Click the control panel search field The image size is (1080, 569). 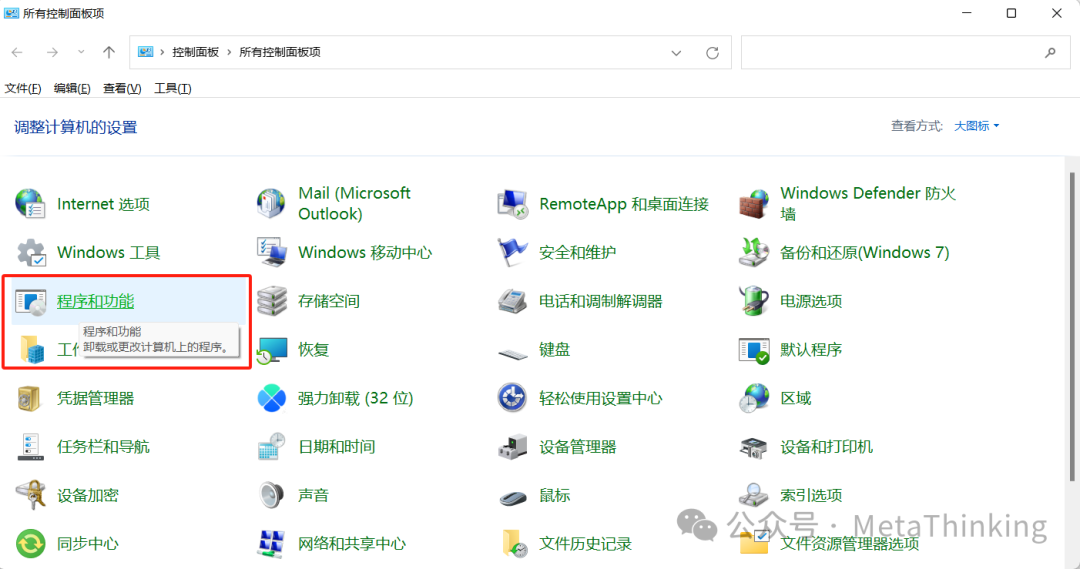coord(906,52)
